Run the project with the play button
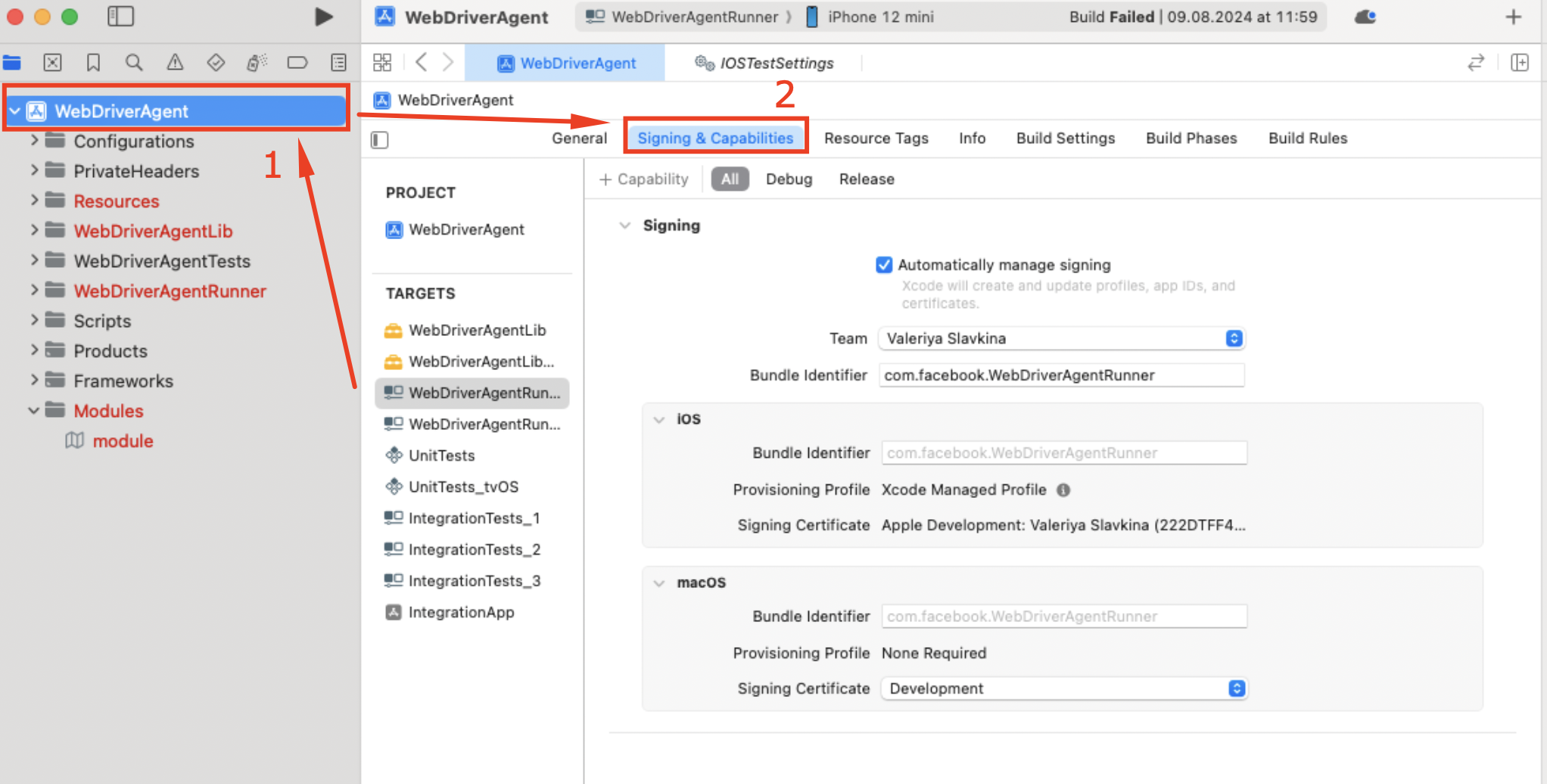1547x784 pixels. coord(323,17)
